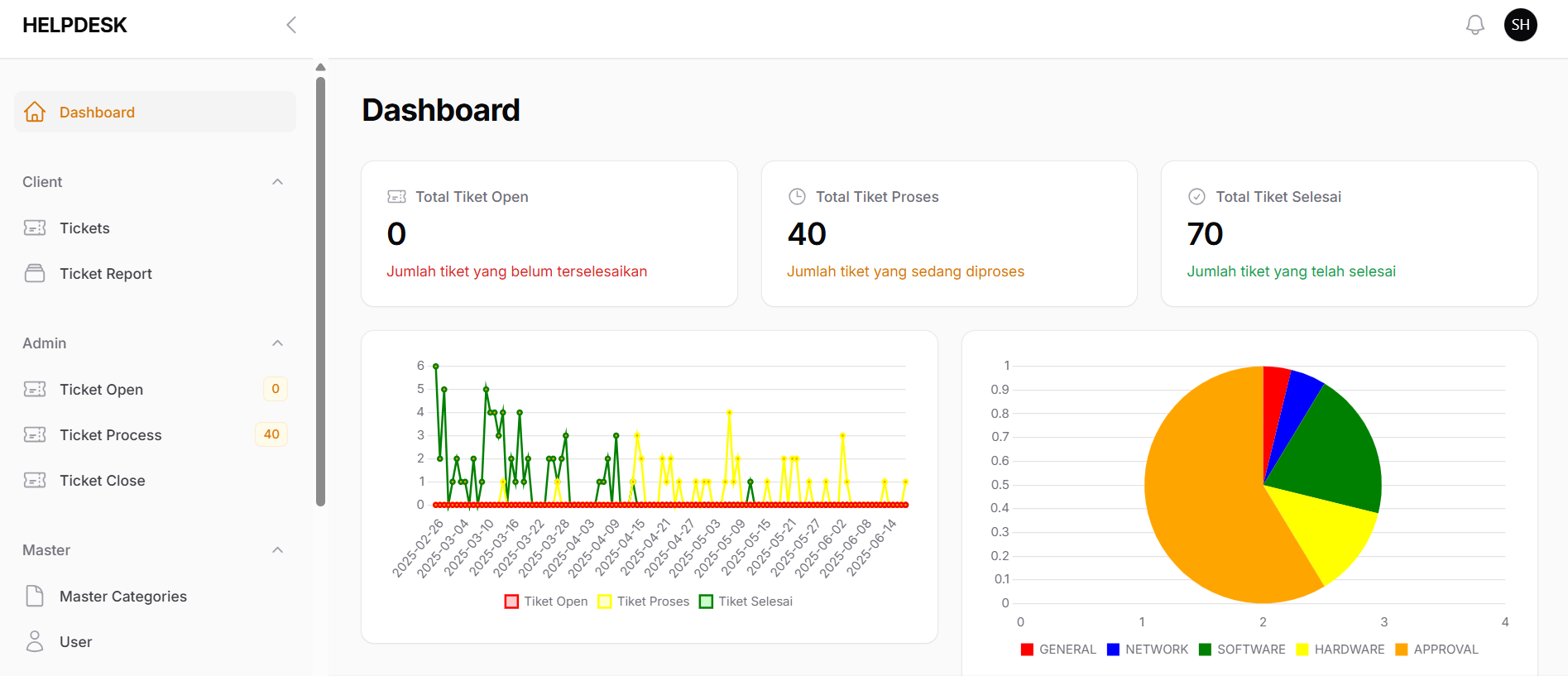Click the APPROVAL orange legend swatch

click(x=1401, y=650)
